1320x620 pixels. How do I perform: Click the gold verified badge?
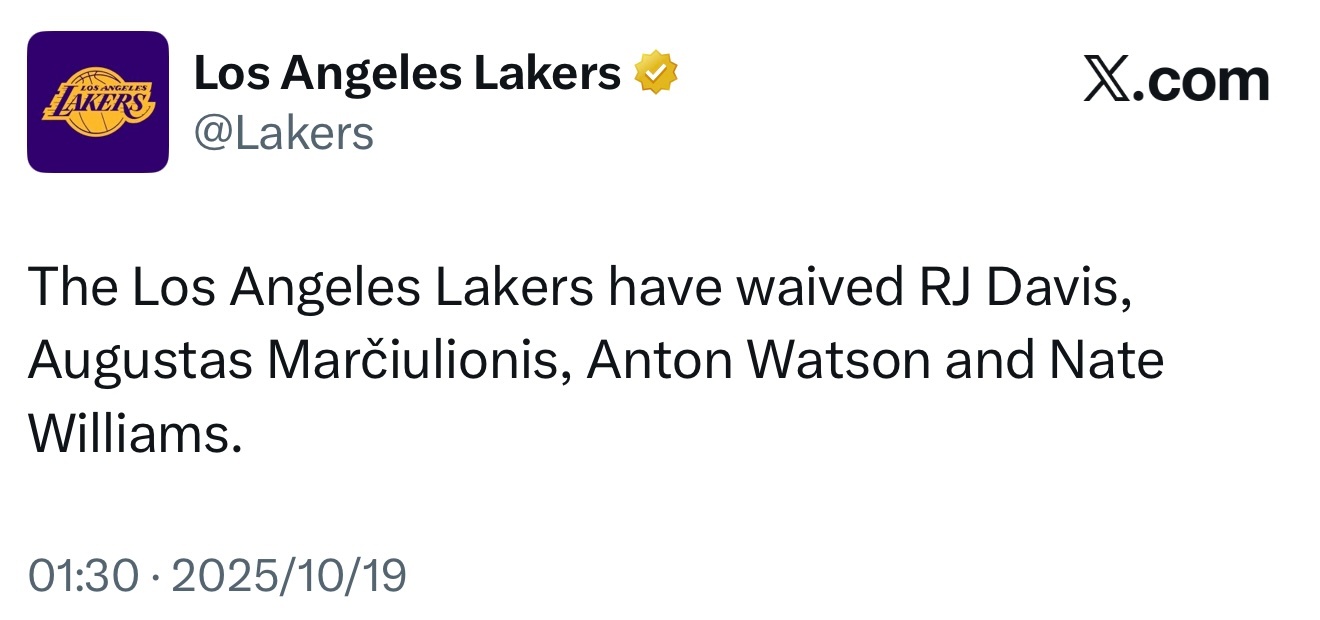[x=656, y=74]
